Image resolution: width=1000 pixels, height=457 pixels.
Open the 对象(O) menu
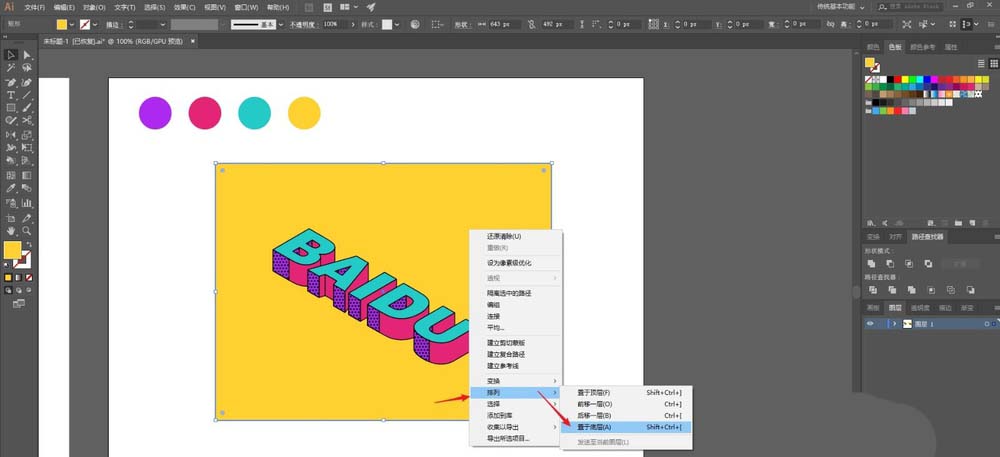pyautogui.click(x=94, y=8)
